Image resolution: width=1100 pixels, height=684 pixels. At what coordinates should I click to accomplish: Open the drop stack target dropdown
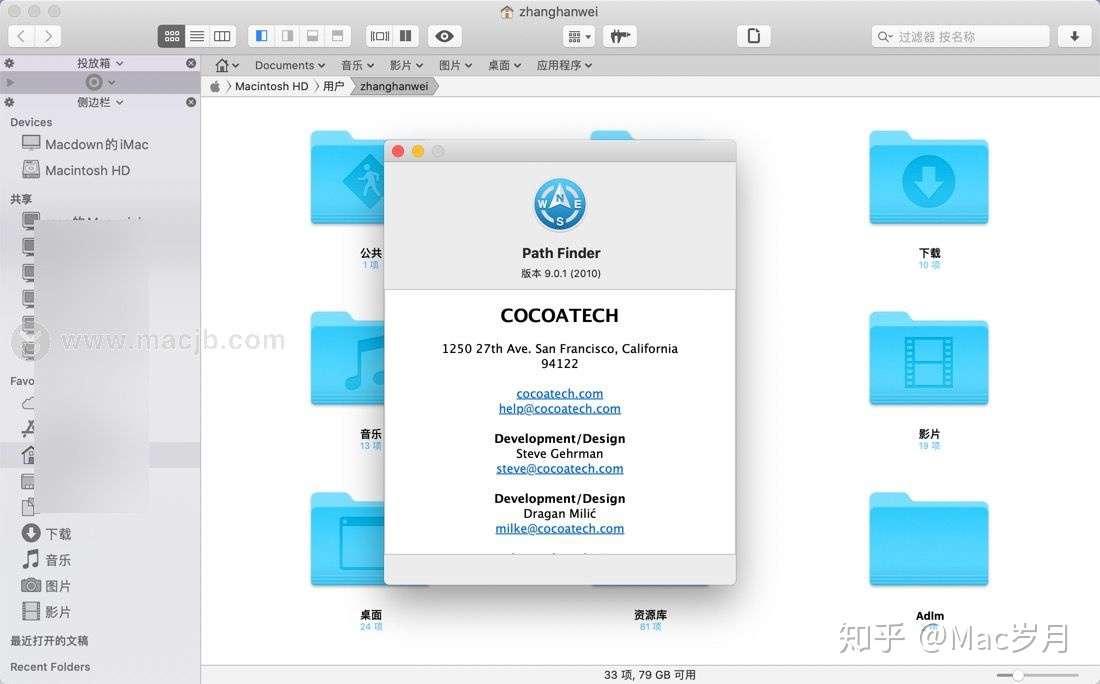point(100,83)
